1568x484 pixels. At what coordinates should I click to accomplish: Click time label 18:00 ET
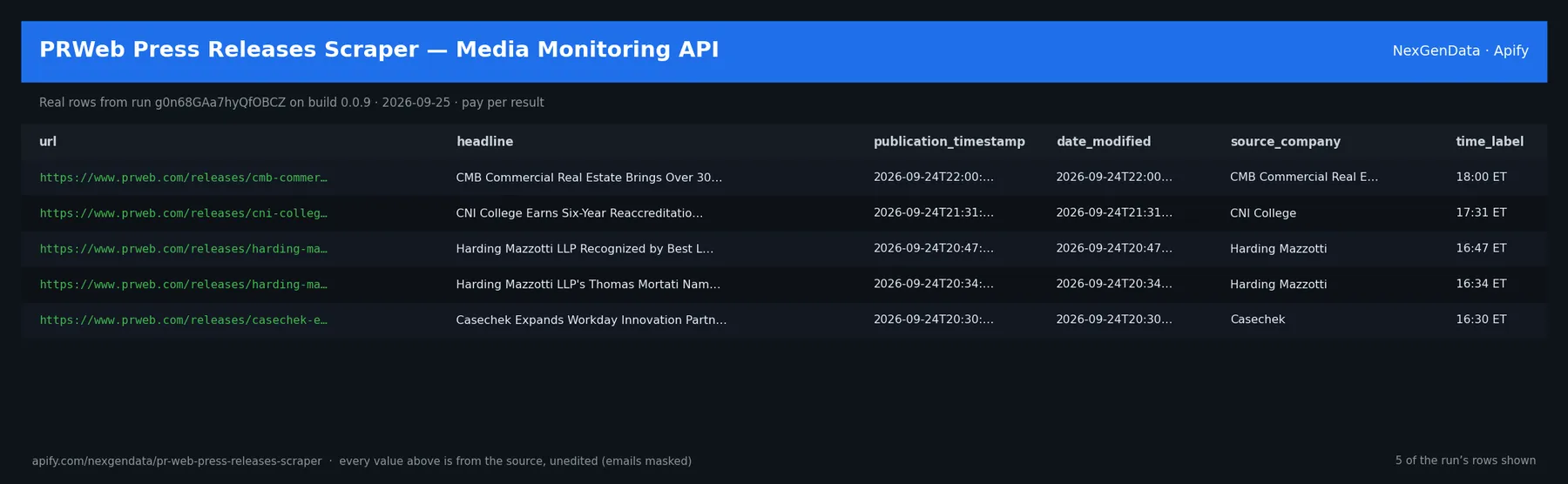1481,178
